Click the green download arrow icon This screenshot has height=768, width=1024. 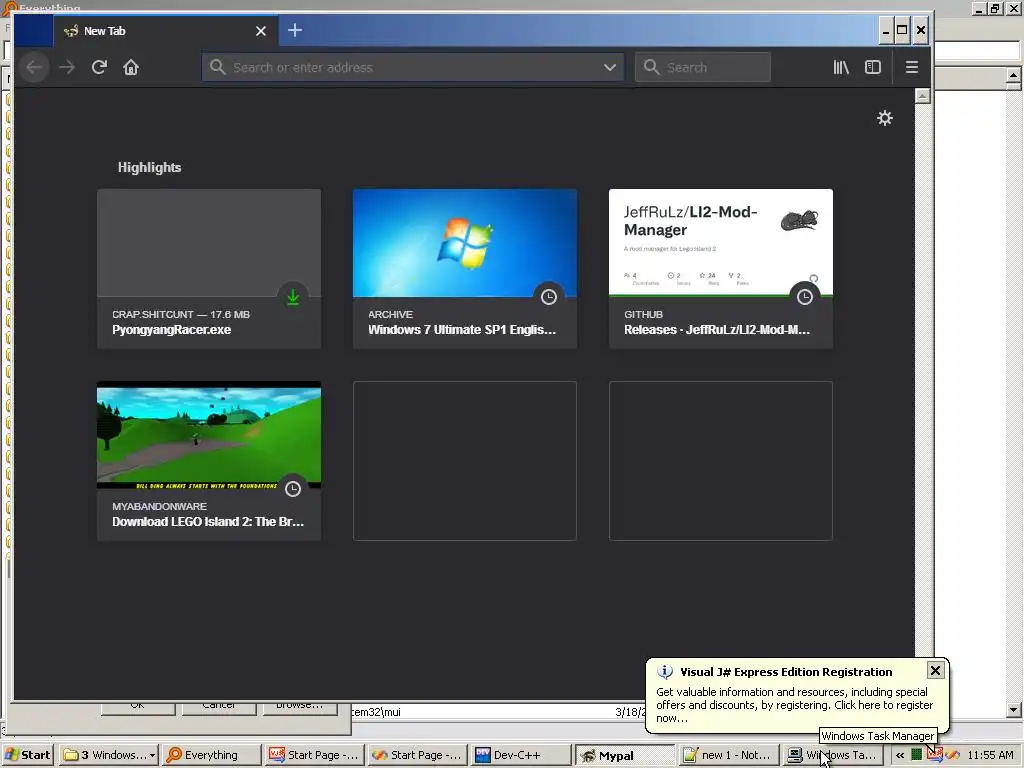pyautogui.click(x=293, y=297)
